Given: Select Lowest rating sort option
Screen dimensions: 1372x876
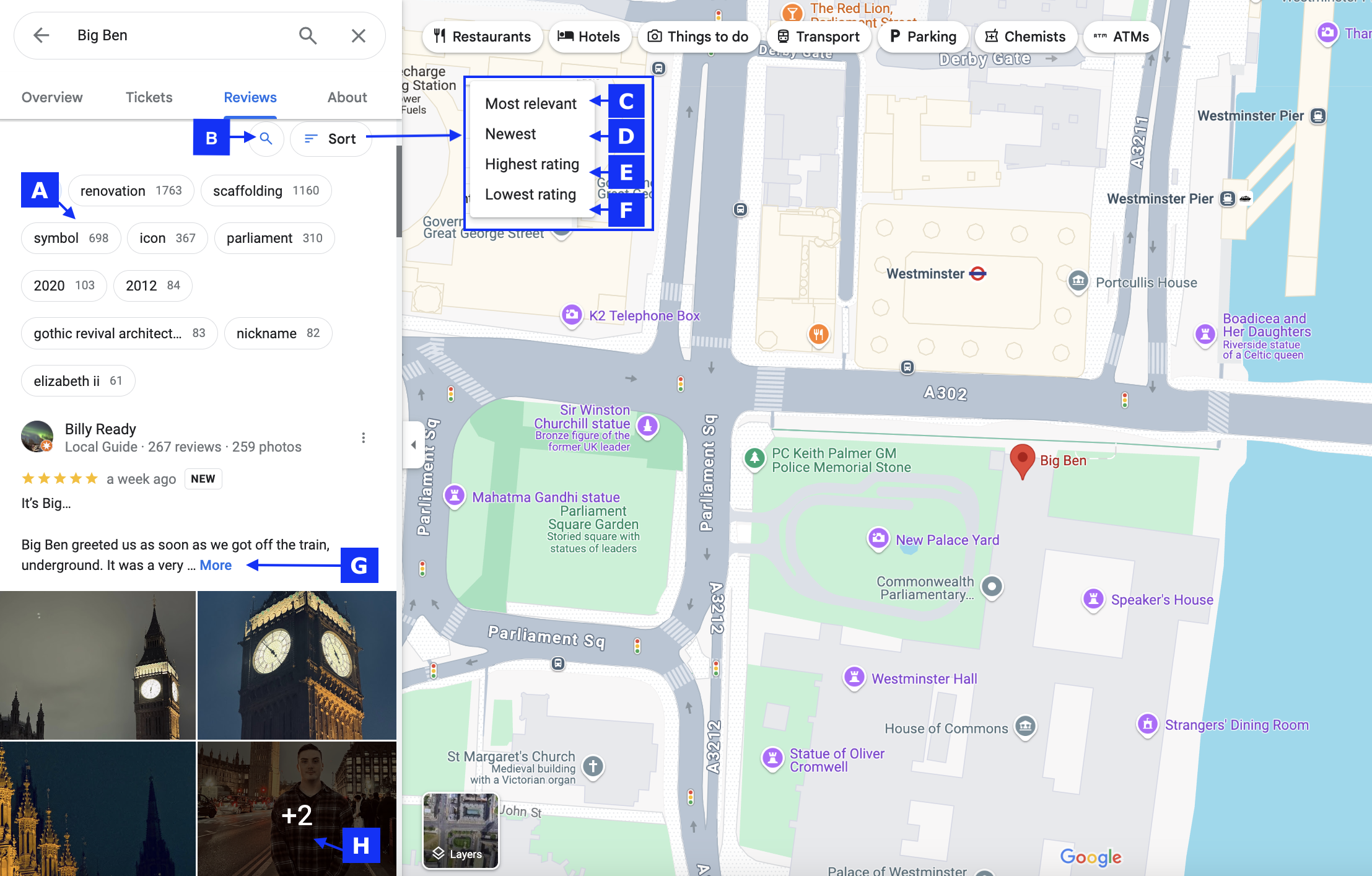Looking at the screenshot, I should coord(530,194).
